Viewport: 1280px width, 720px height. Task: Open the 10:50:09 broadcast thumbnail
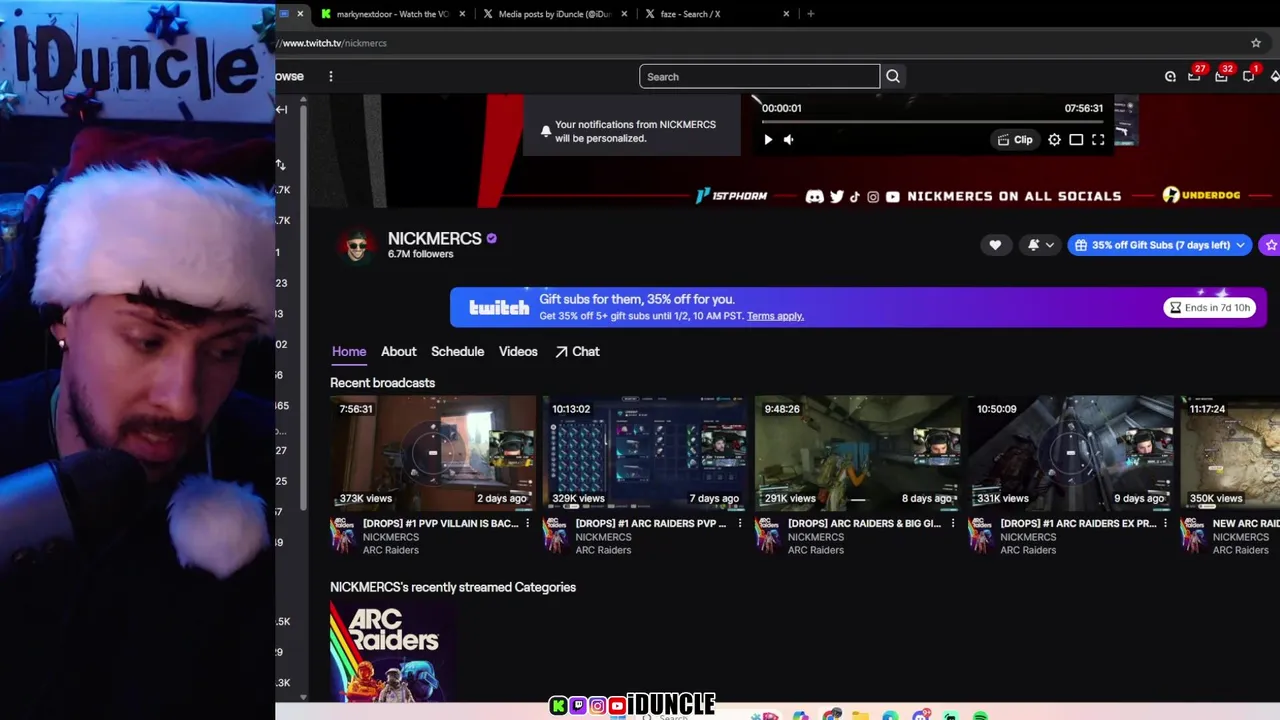1070,453
